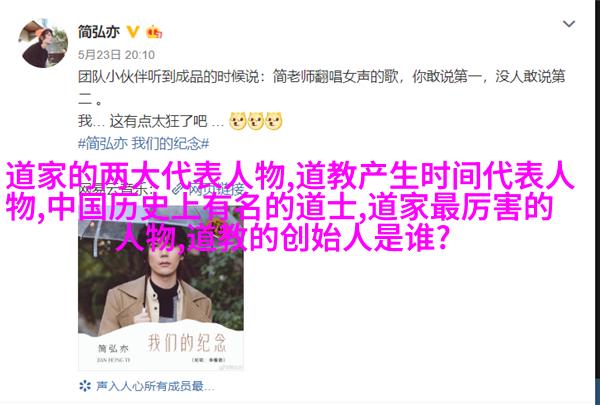Open the 简弘亦 username link
Screen dimensions: 600x405
(x=99, y=32)
